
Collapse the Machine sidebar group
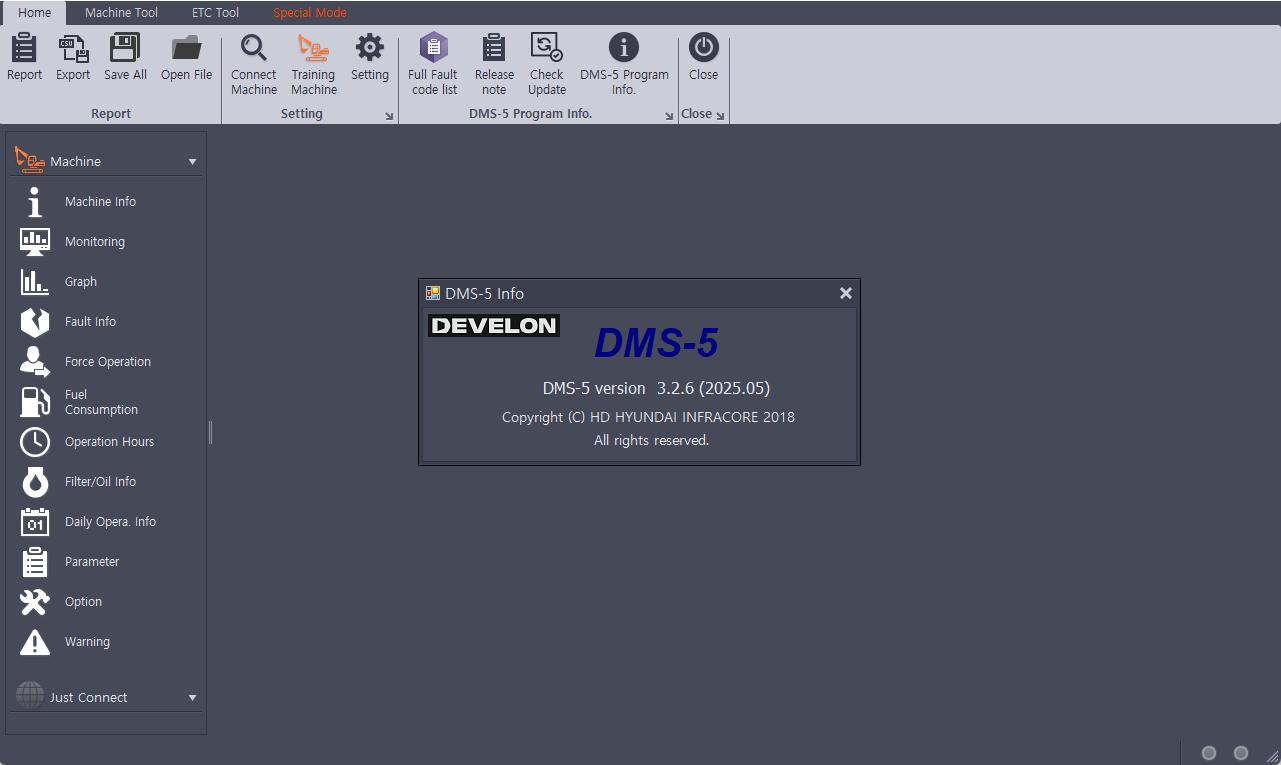point(192,161)
